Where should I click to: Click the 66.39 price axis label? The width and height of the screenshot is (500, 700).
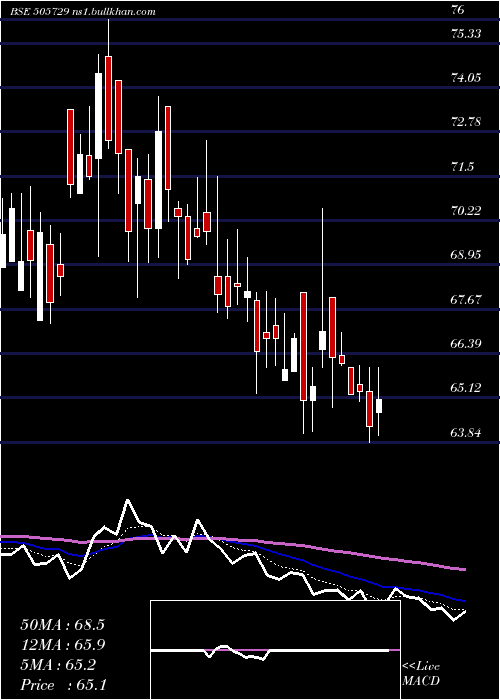click(466, 344)
